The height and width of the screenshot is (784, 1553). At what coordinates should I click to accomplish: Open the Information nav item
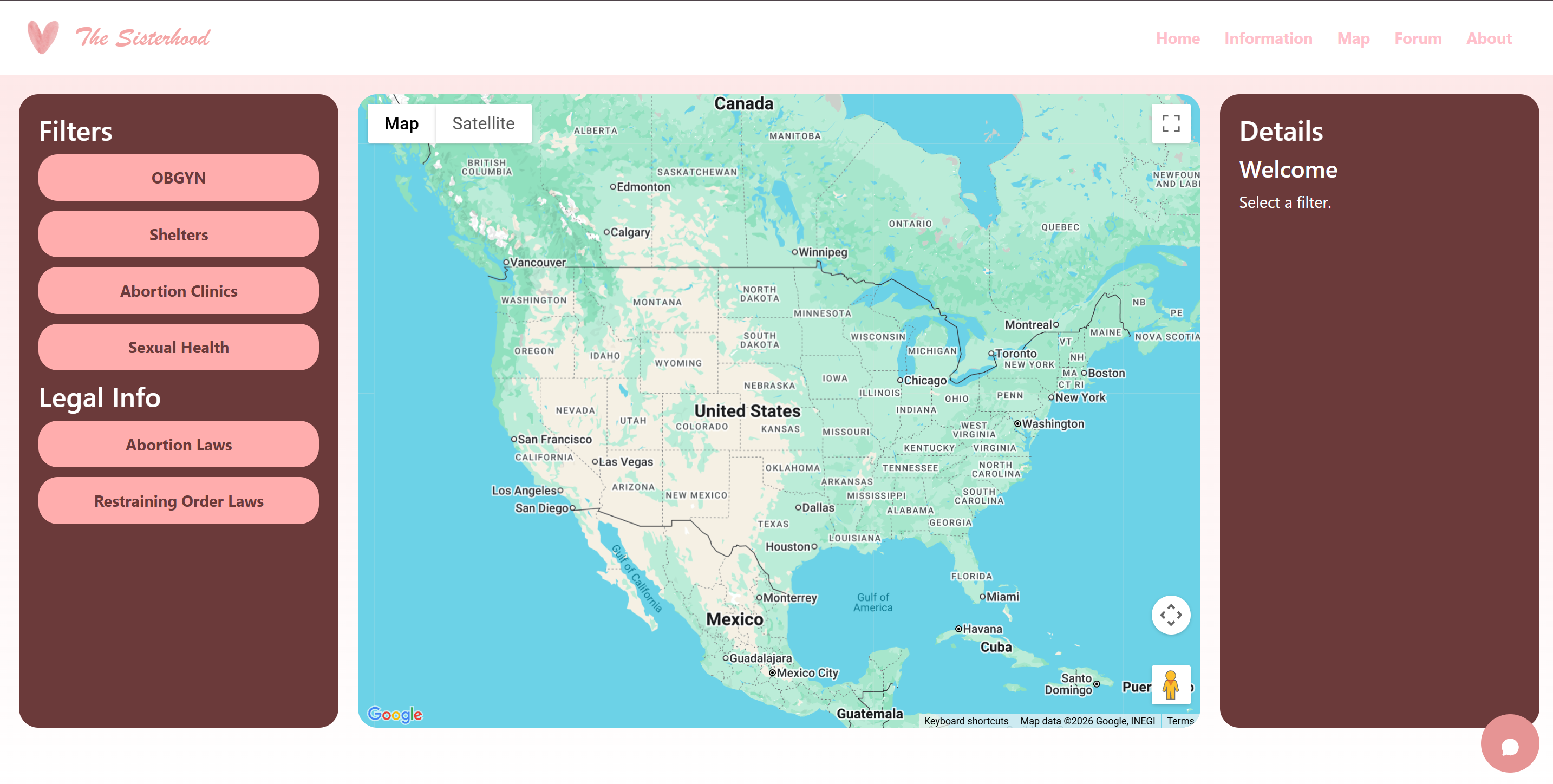1268,38
